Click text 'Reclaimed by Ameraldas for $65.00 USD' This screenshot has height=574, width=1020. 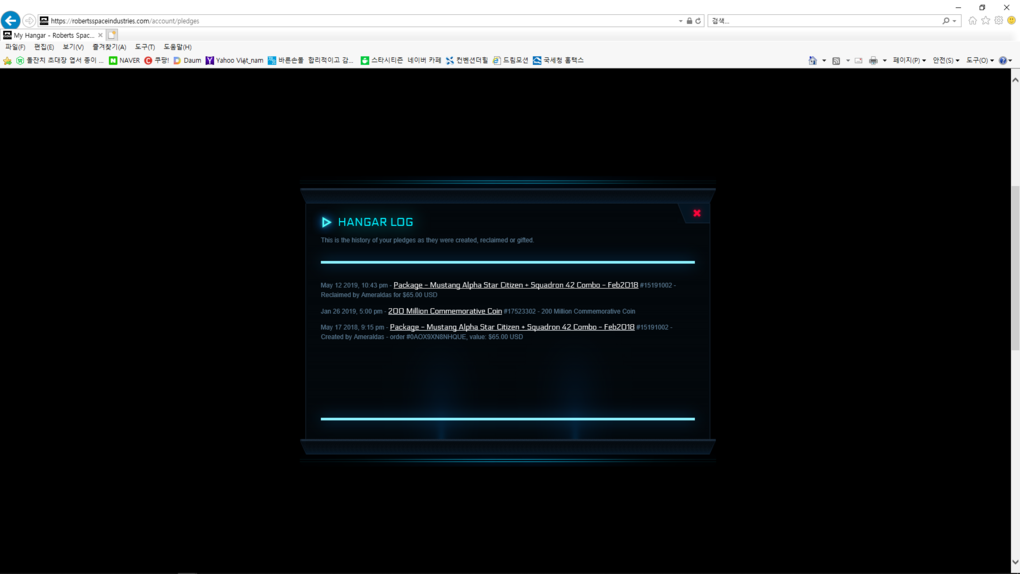(379, 295)
